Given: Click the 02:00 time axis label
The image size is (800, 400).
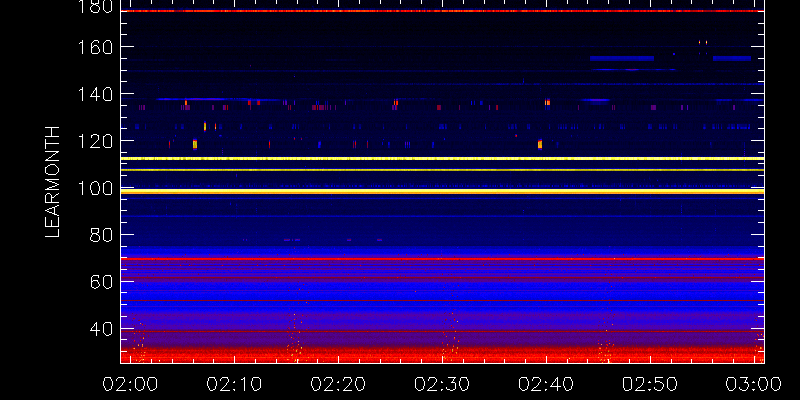Looking at the screenshot, I should pyautogui.click(x=130, y=384).
